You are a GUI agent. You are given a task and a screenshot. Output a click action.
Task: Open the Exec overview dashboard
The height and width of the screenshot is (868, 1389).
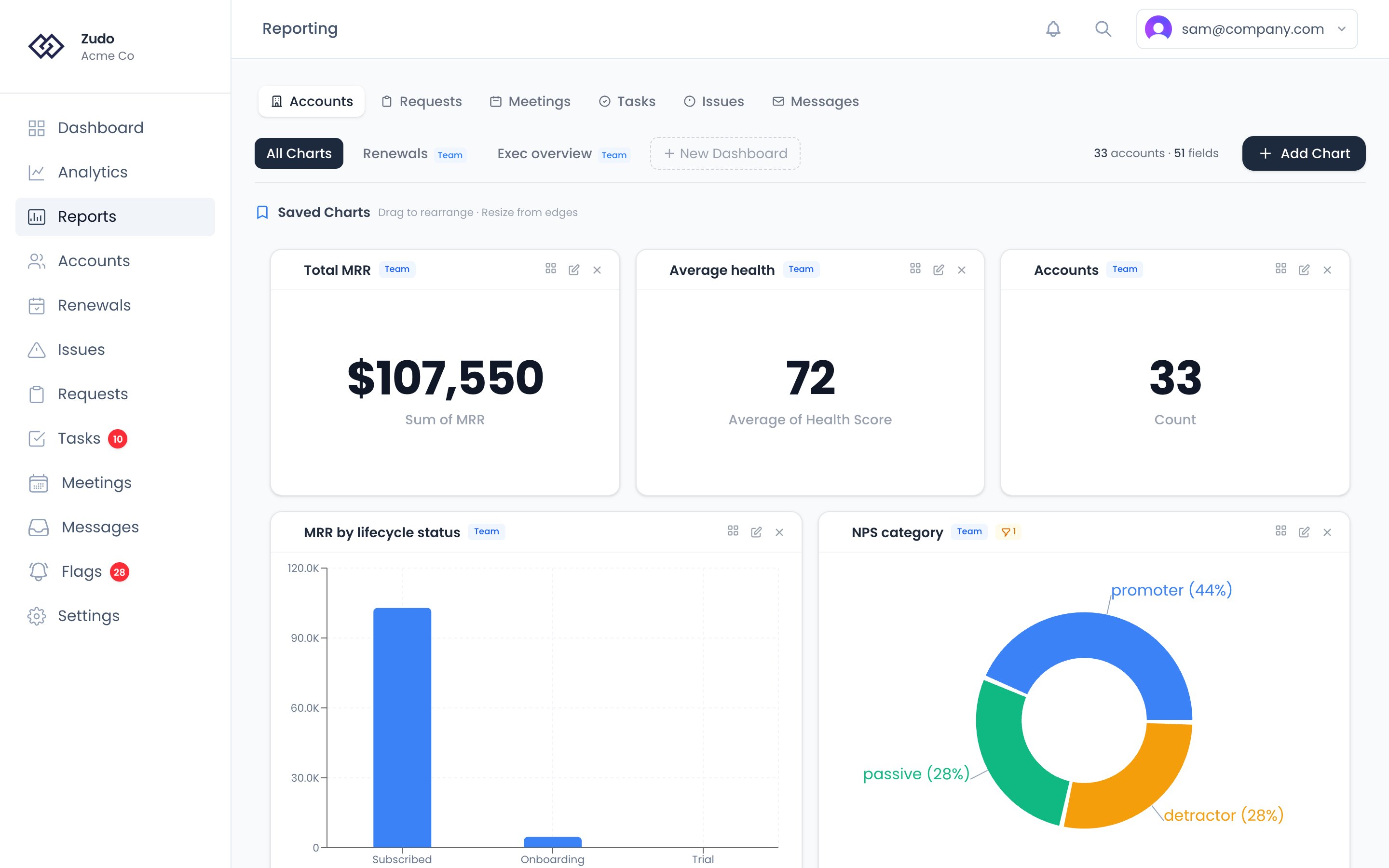coord(563,154)
